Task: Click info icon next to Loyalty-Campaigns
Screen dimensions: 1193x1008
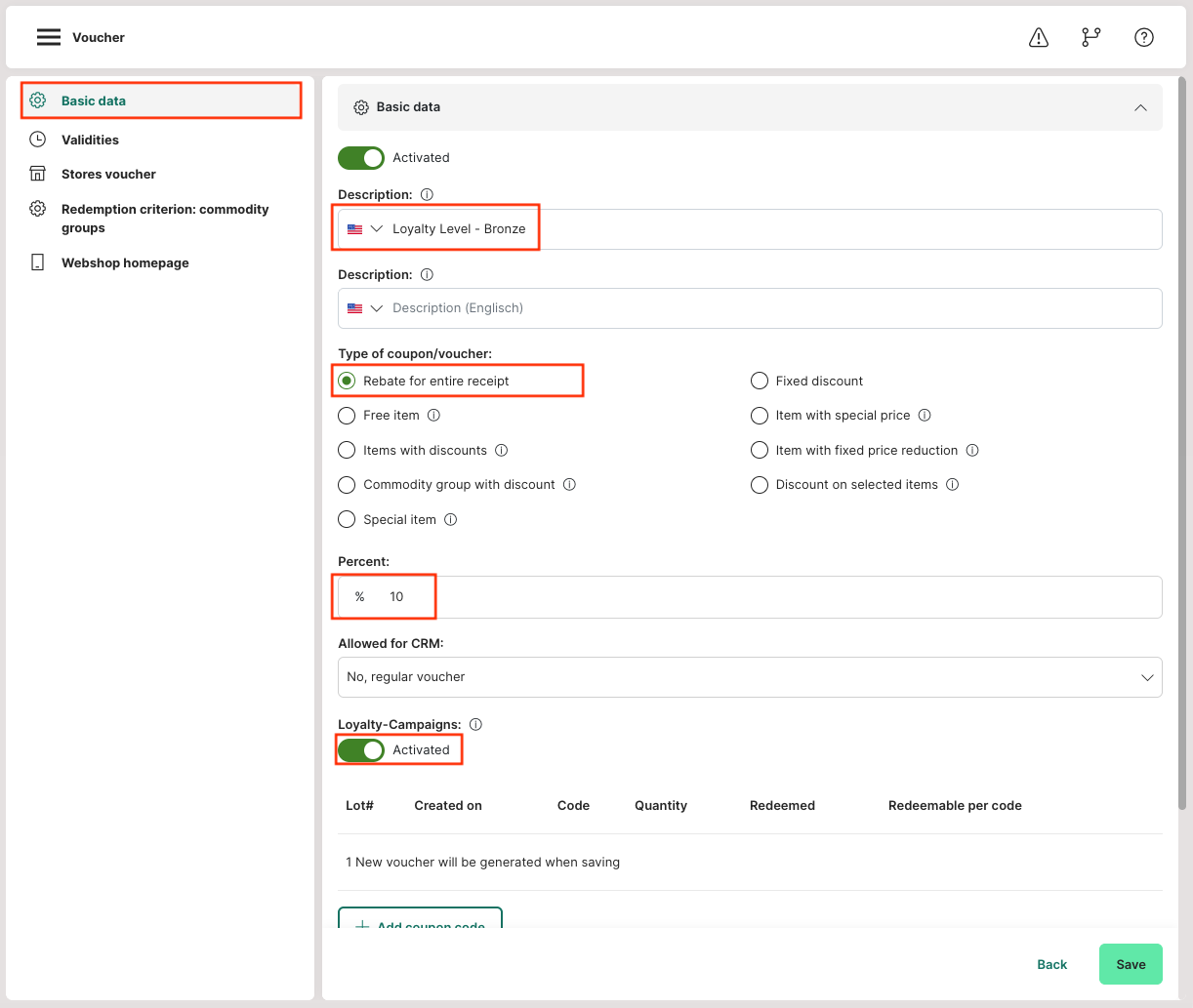Action: 475,725
